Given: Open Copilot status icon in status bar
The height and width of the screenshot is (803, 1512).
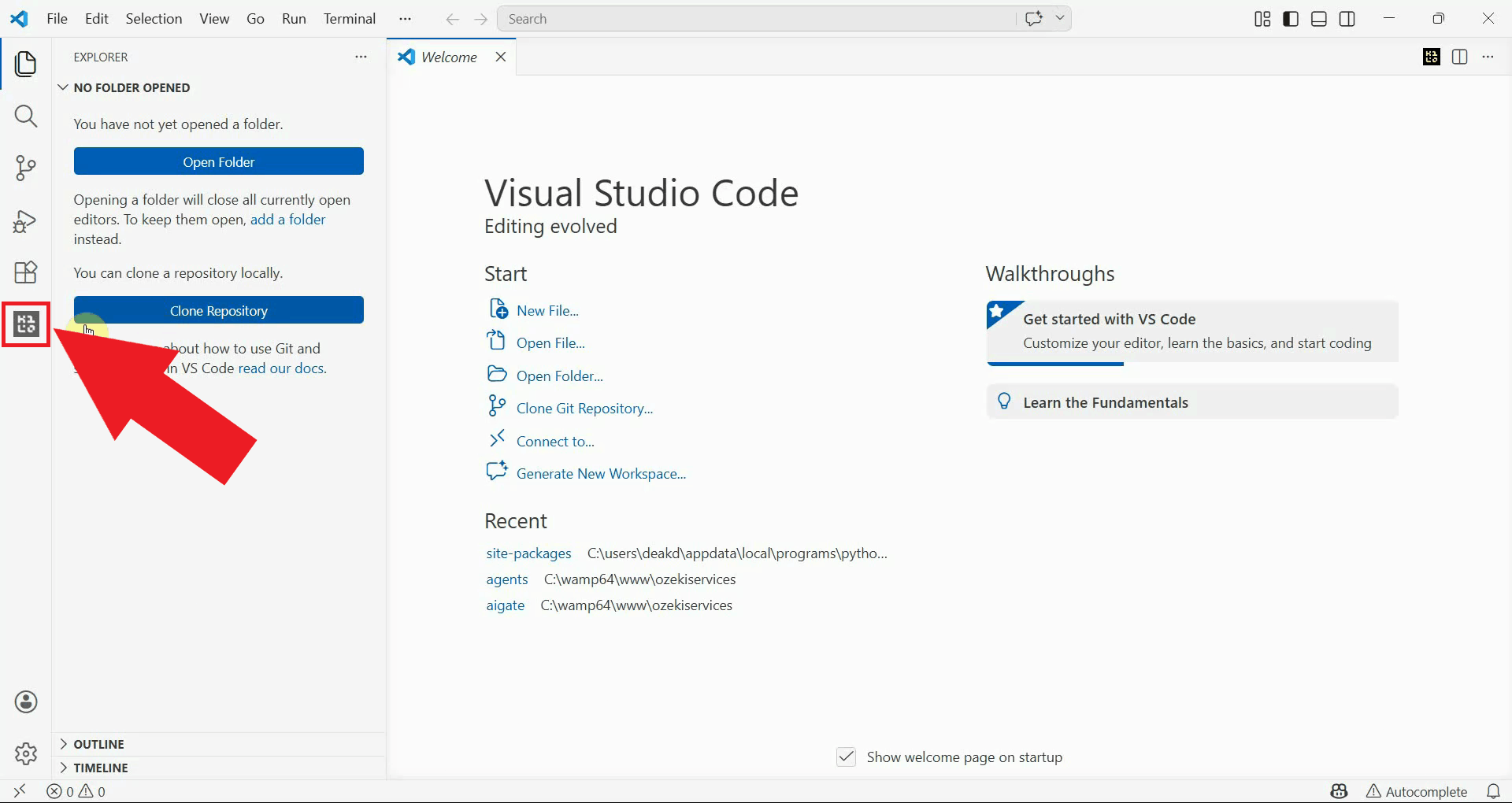Looking at the screenshot, I should click(x=1339, y=791).
